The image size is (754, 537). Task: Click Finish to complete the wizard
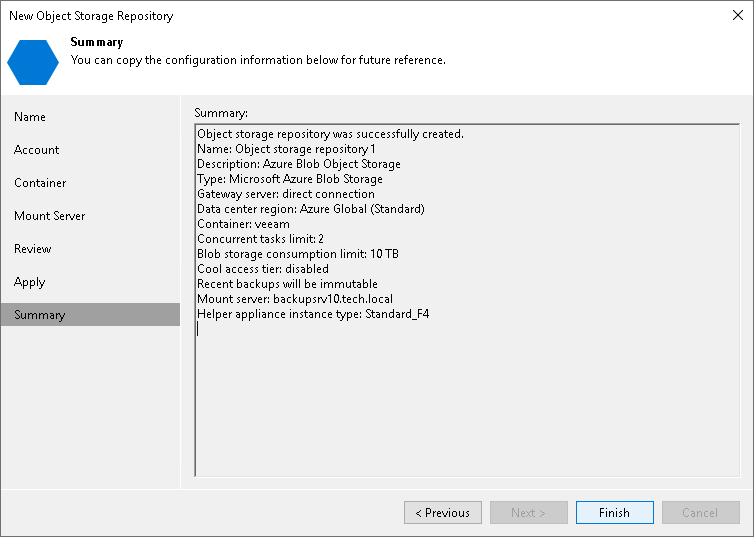615,513
